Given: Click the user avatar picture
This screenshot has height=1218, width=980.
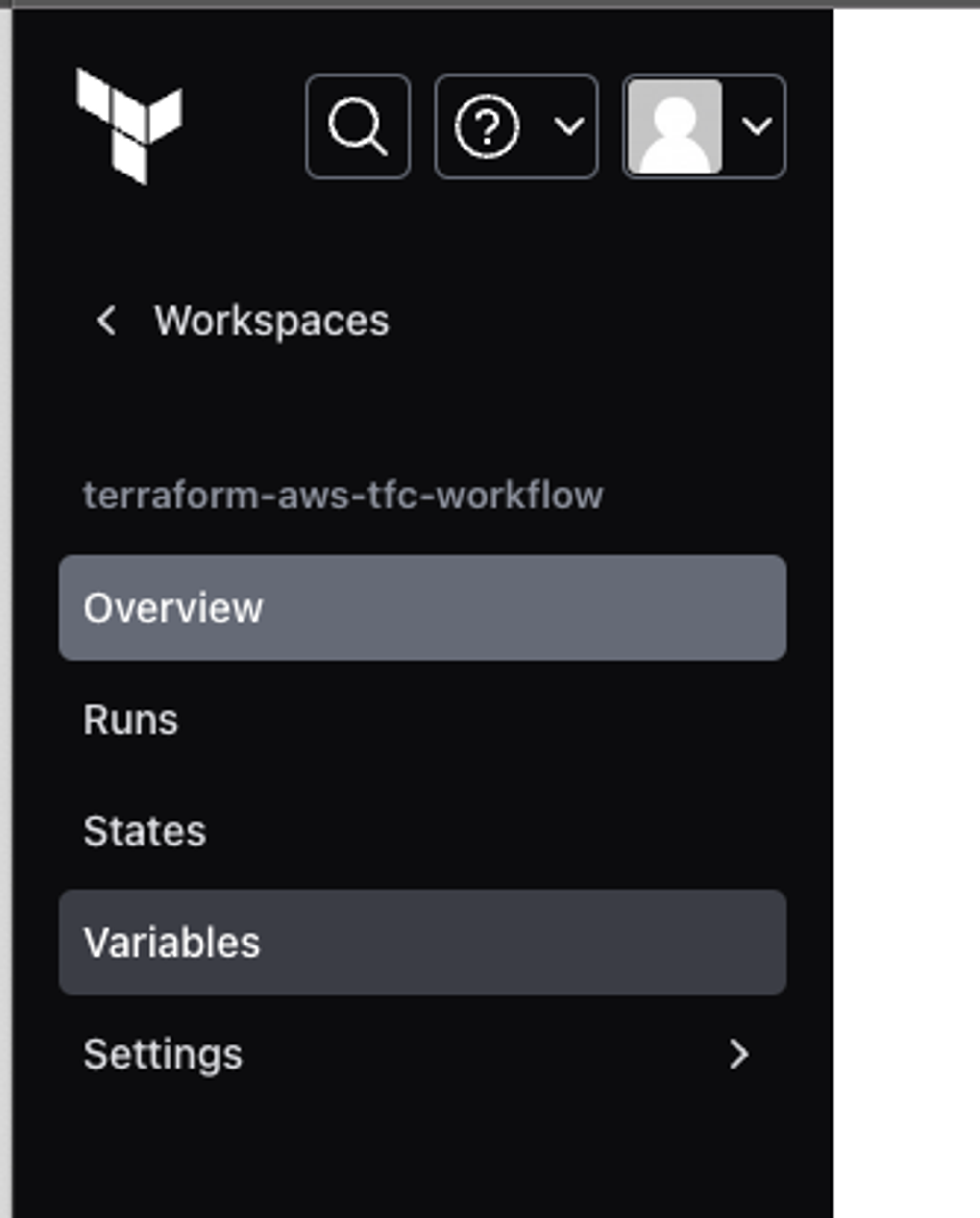Looking at the screenshot, I should click(x=675, y=126).
